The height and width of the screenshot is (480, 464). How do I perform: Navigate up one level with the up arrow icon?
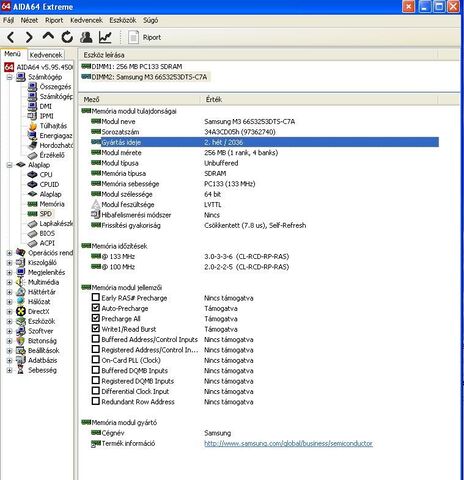48,36
